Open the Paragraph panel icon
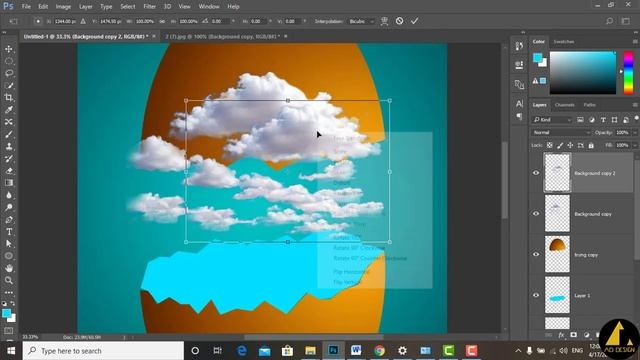Screen dimensions: 640x360 tap(519, 117)
